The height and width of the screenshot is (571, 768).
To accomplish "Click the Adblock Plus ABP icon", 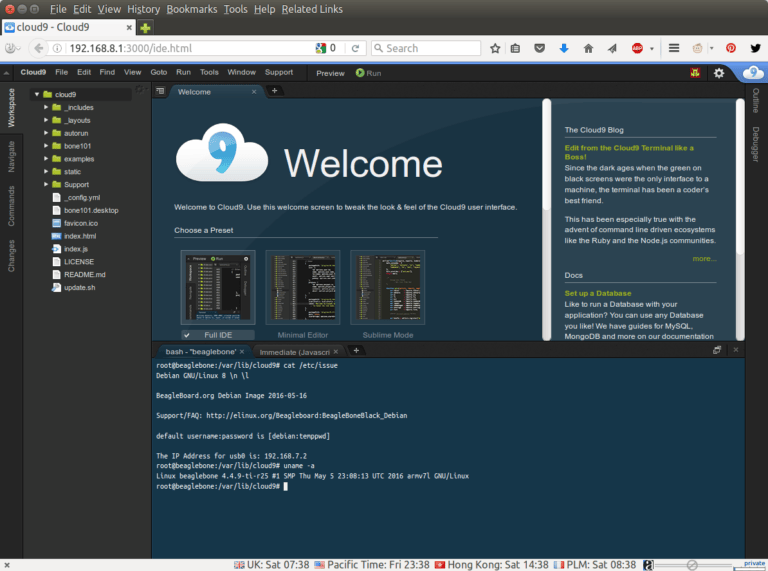I will [x=637, y=48].
